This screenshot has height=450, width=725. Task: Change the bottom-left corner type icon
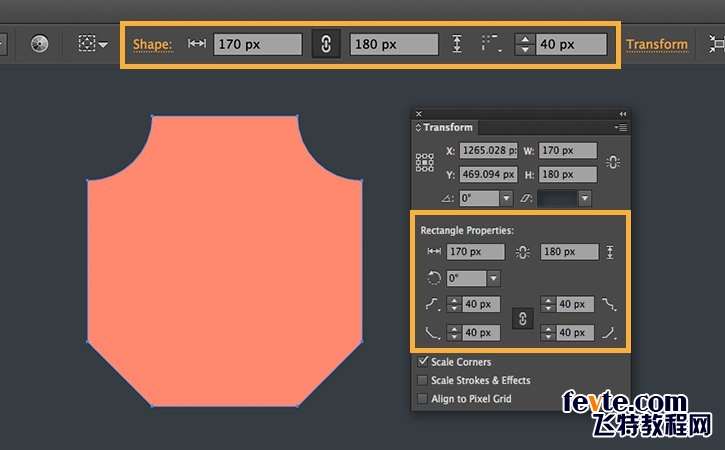(x=432, y=333)
